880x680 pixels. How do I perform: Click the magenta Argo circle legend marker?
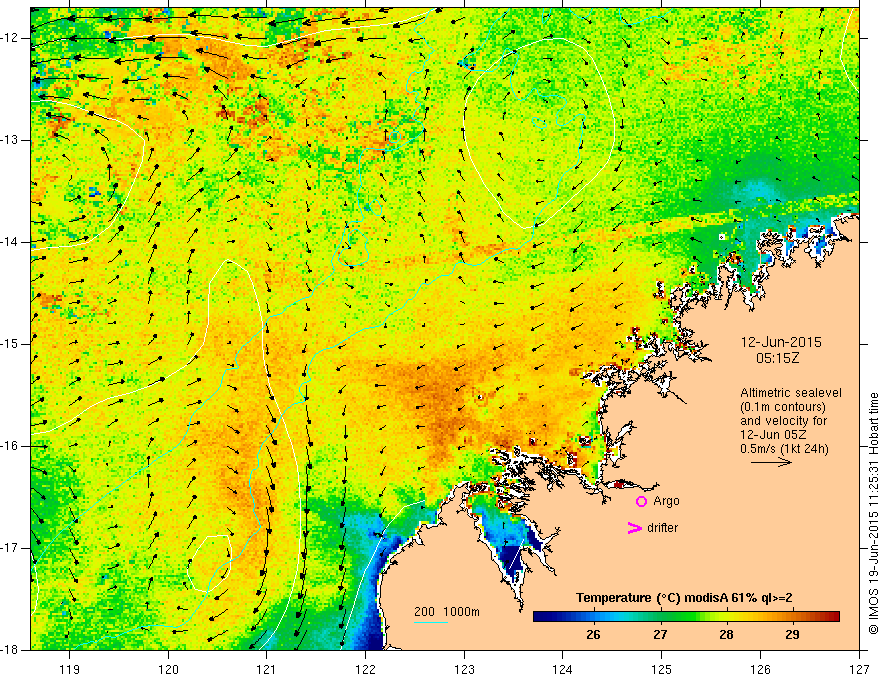pos(641,502)
